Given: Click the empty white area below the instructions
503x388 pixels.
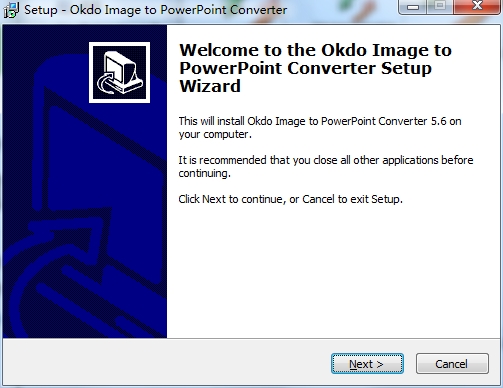Looking at the screenshot, I should (330, 270).
